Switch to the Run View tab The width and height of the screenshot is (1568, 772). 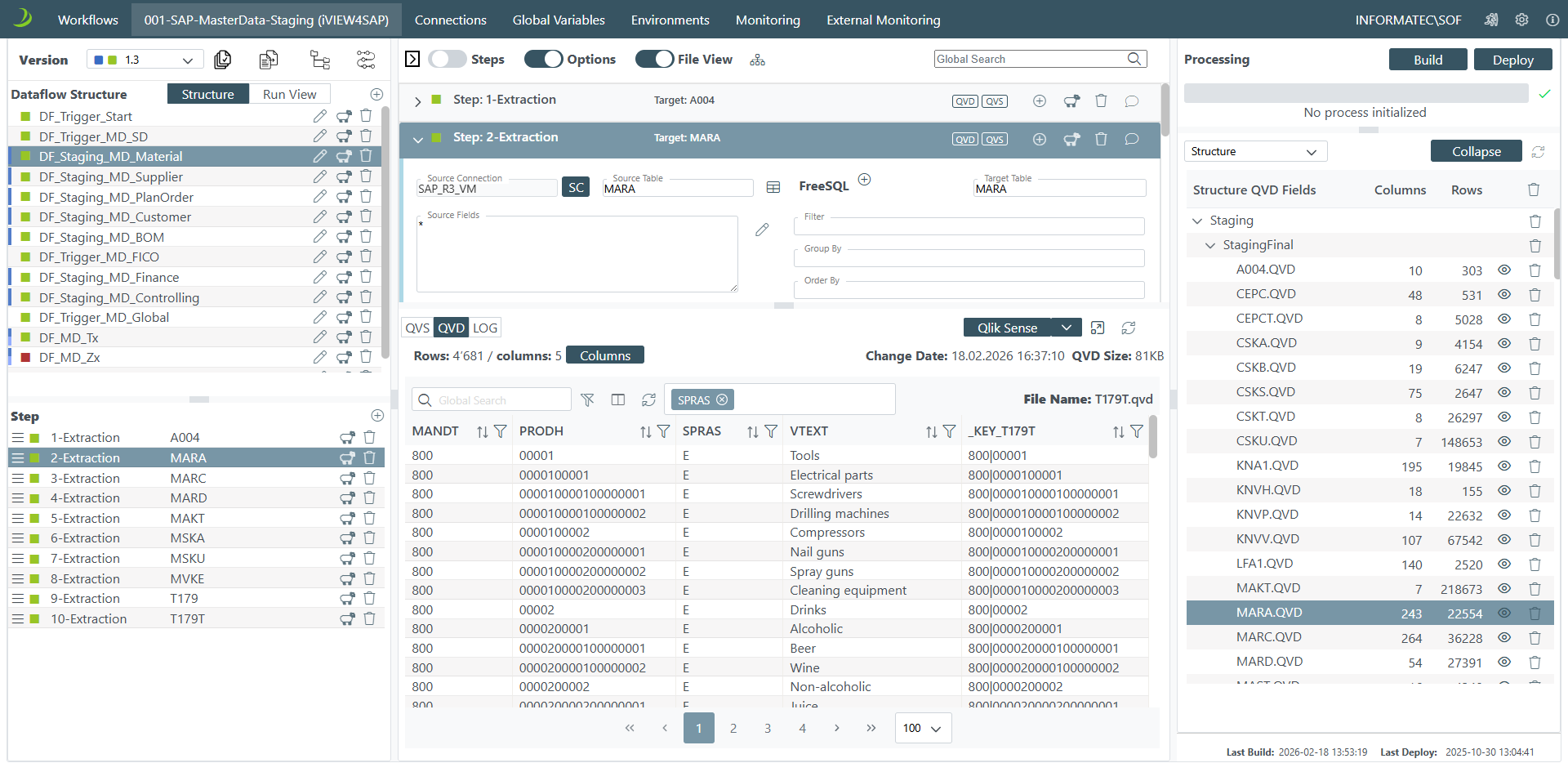(x=289, y=94)
